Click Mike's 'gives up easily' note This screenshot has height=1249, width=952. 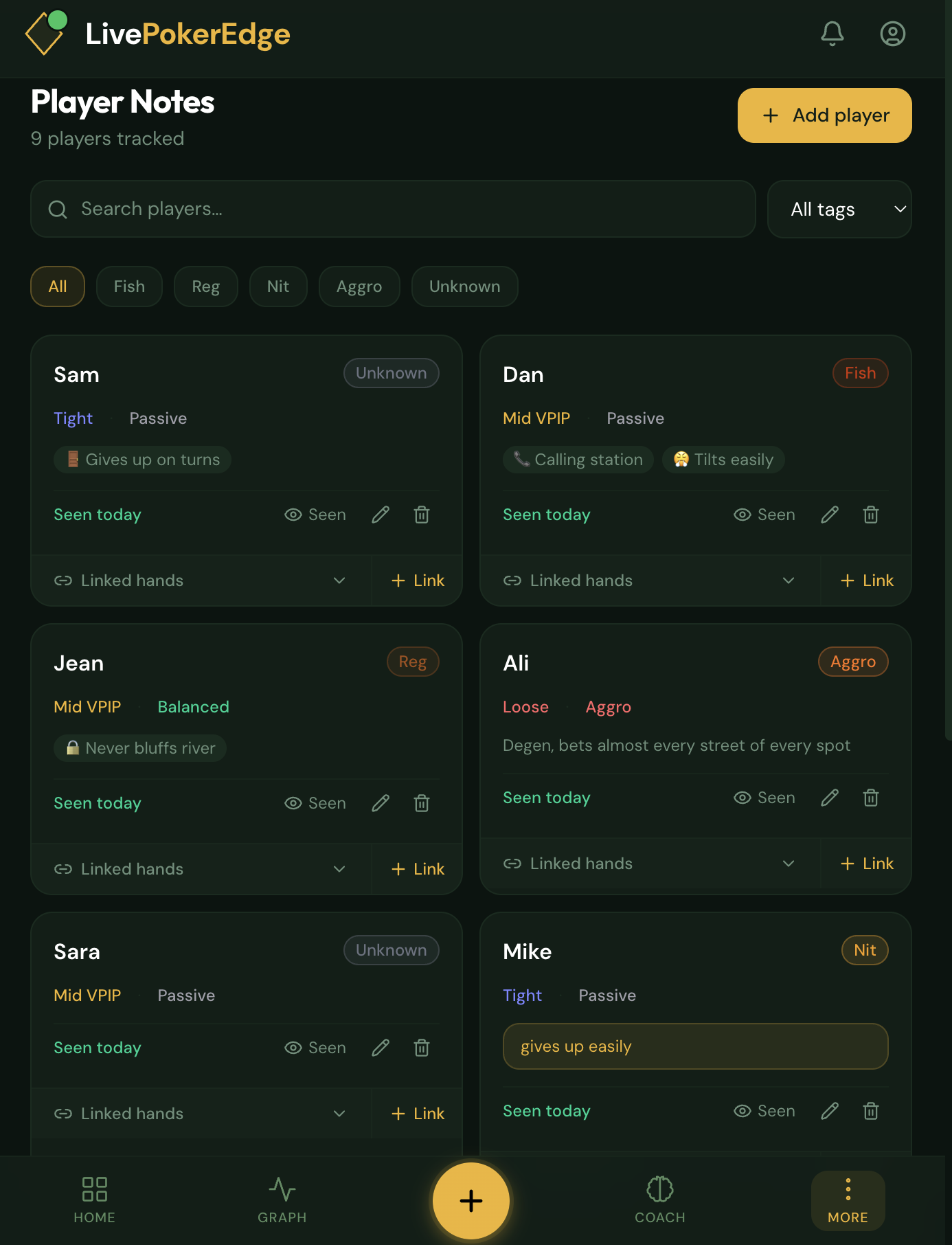click(x=695, y=1046)
